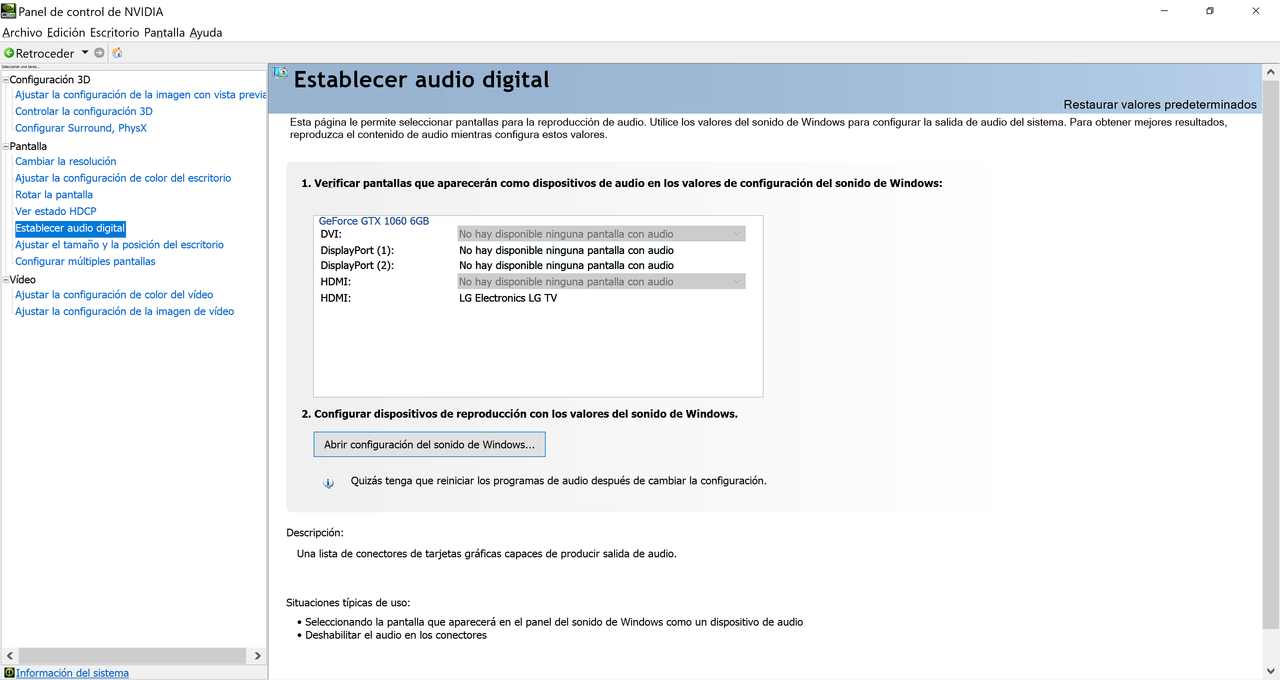Click the DisplayPort (1) label

point(357,250)
